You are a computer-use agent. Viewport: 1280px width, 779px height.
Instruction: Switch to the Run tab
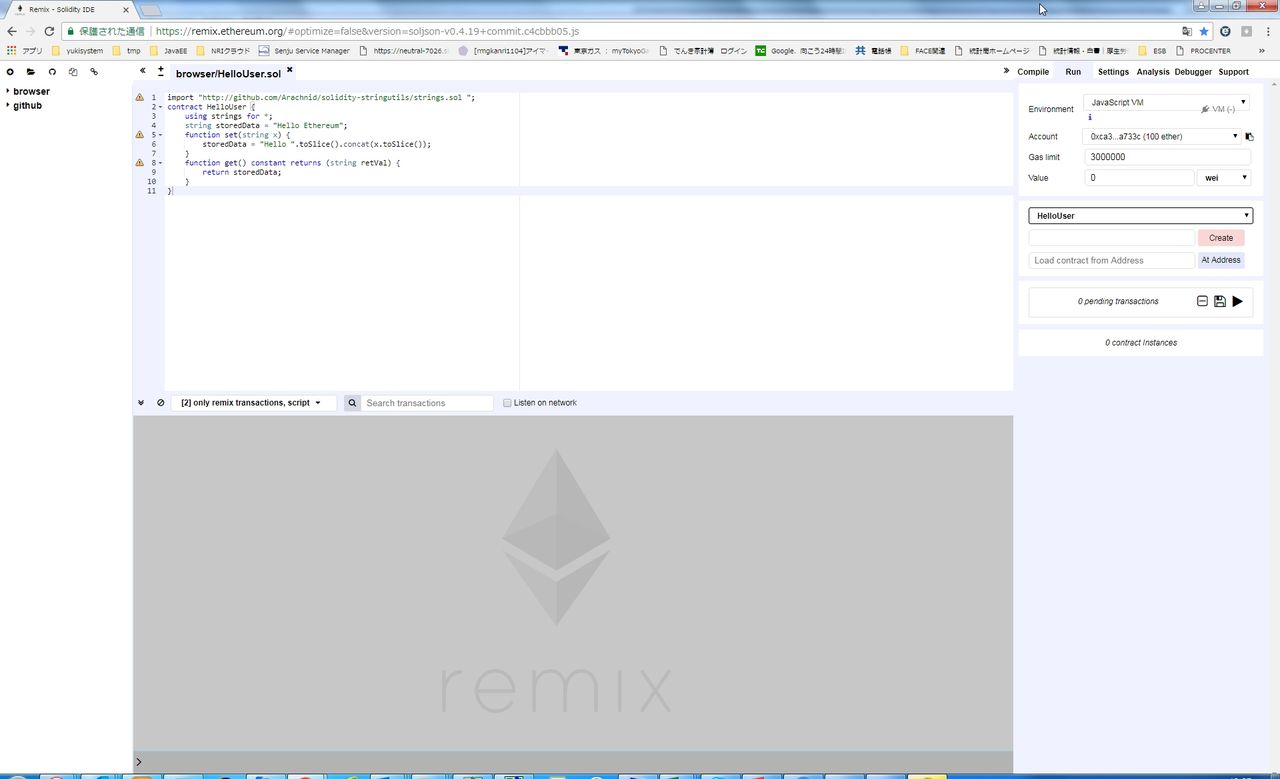1073,72
